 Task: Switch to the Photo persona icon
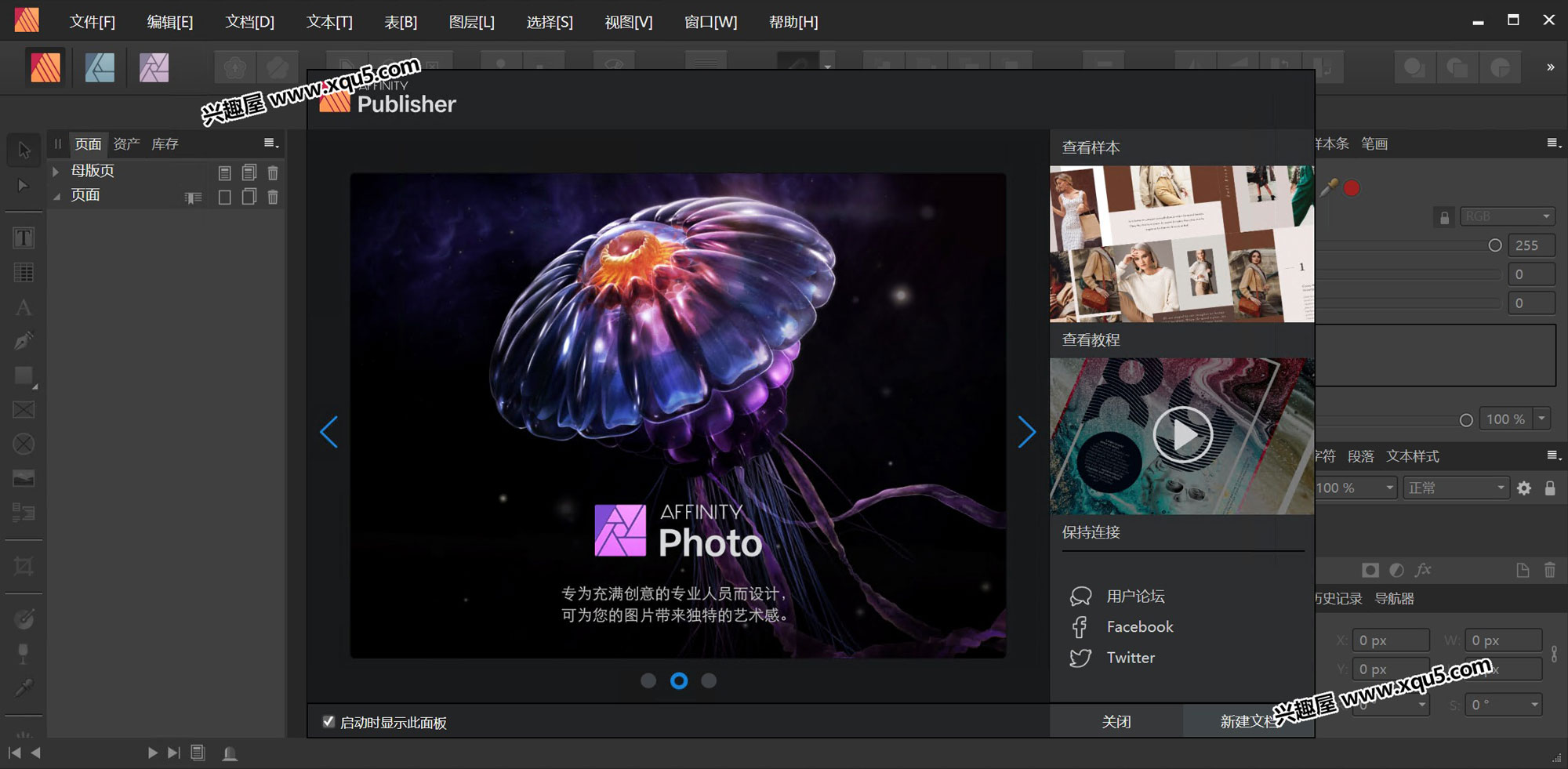pos(154,67)
